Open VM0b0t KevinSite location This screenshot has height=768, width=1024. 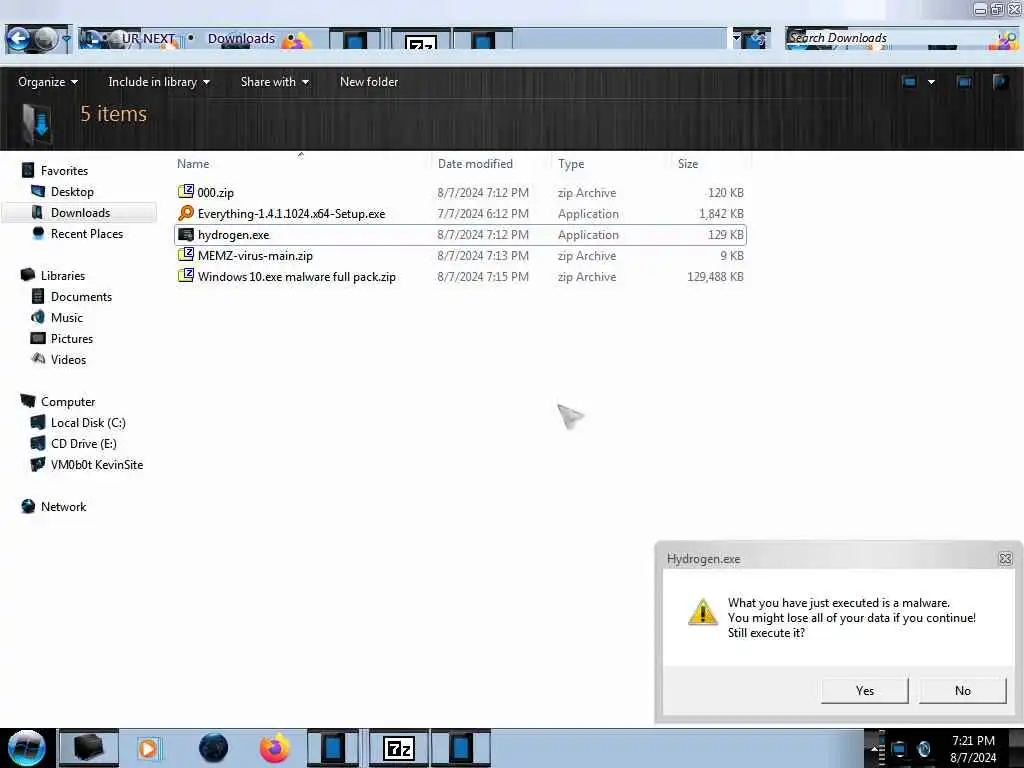[x=97, y=464]
